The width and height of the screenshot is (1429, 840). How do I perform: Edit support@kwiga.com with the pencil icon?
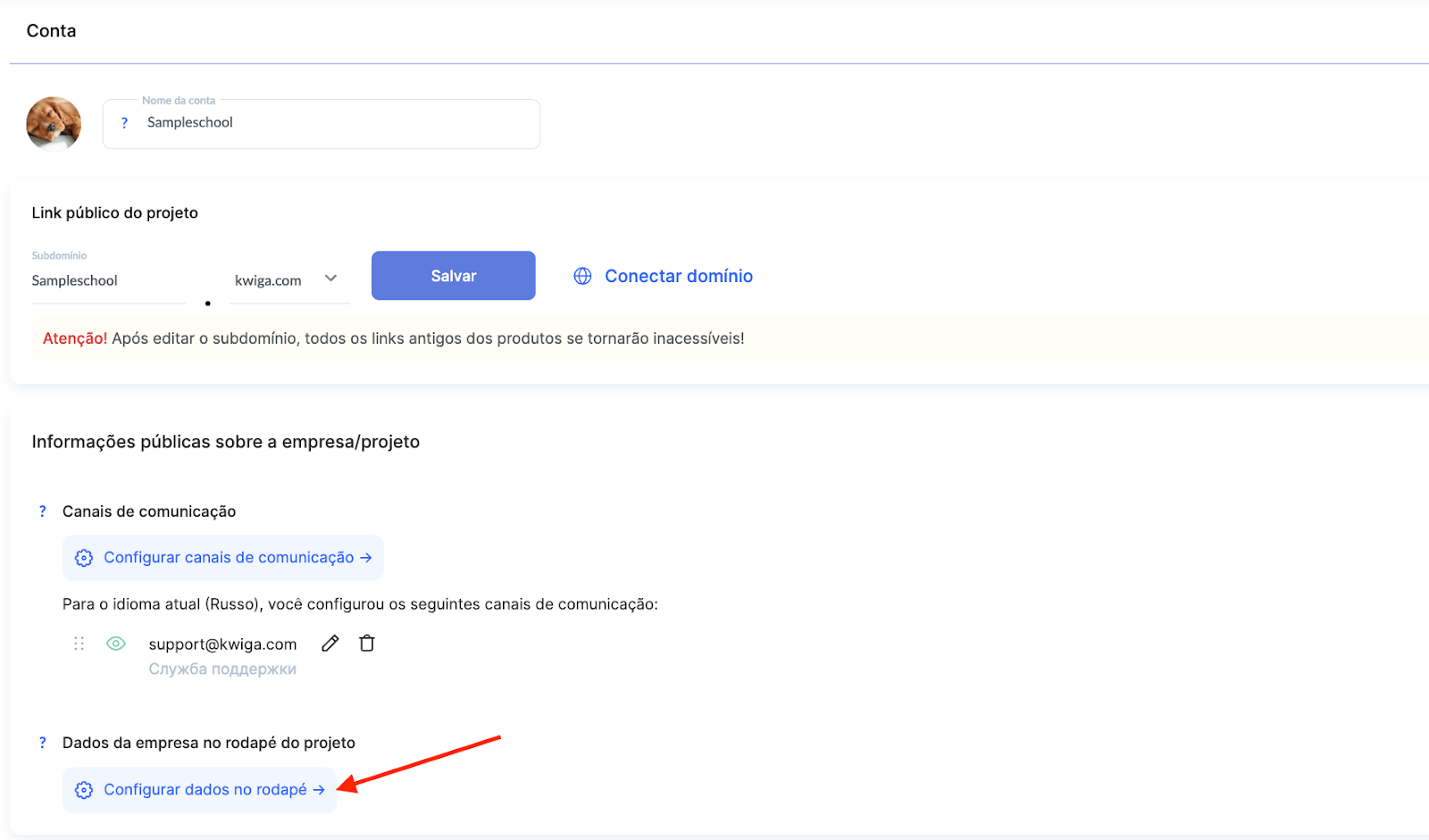(330, 644)
